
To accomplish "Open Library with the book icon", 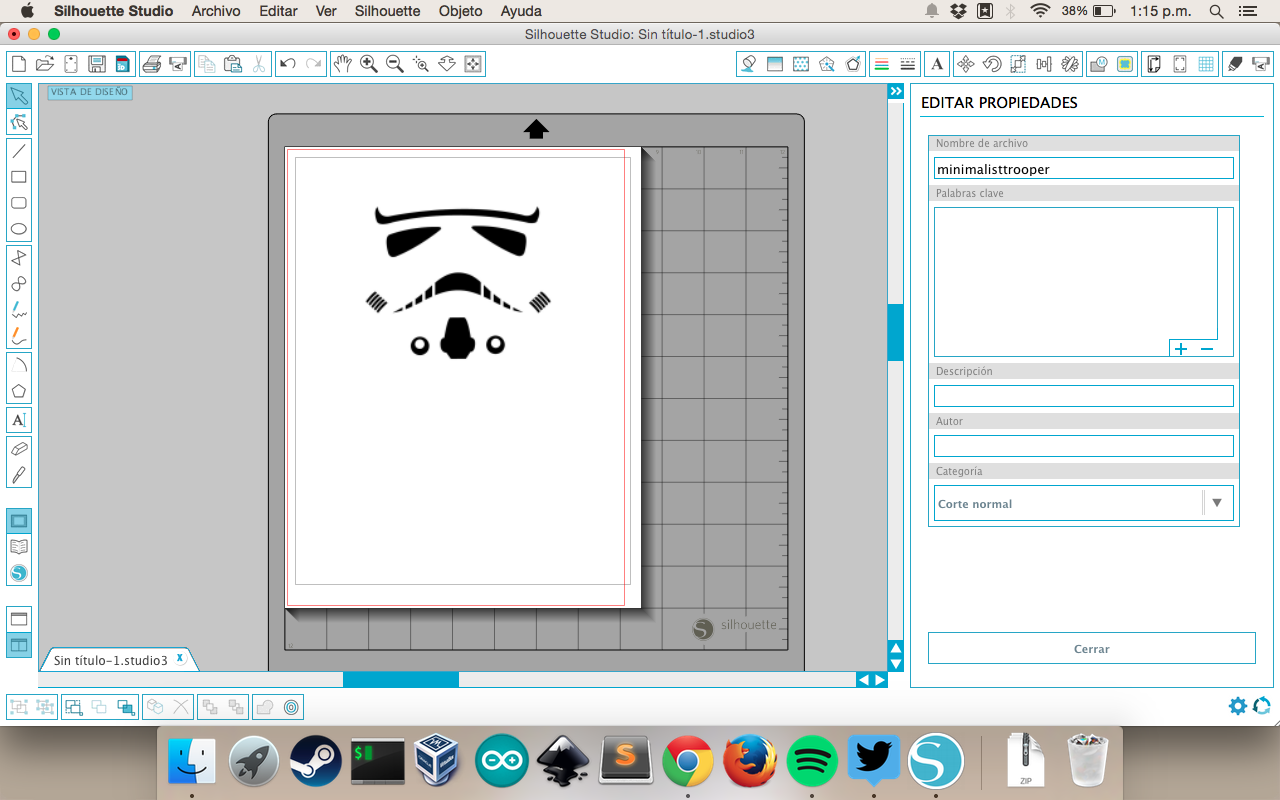I will [19, 547].
